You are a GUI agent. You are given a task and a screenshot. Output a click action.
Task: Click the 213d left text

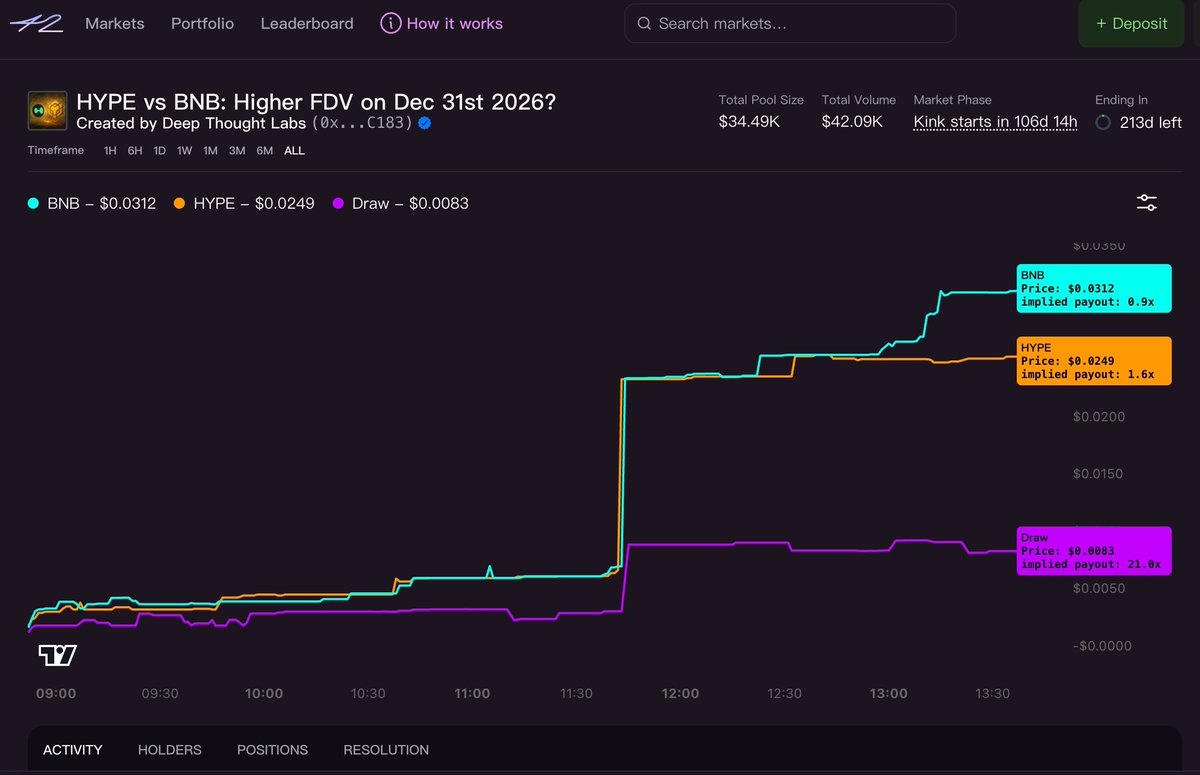[x=1151, y=122]
